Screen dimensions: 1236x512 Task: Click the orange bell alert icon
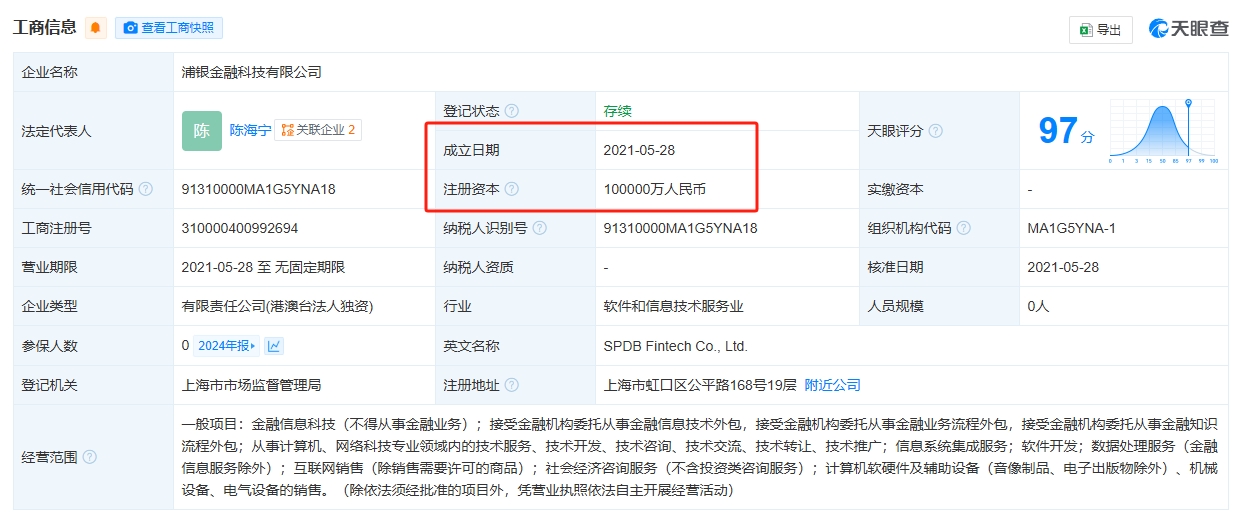[x=95, y=28]
